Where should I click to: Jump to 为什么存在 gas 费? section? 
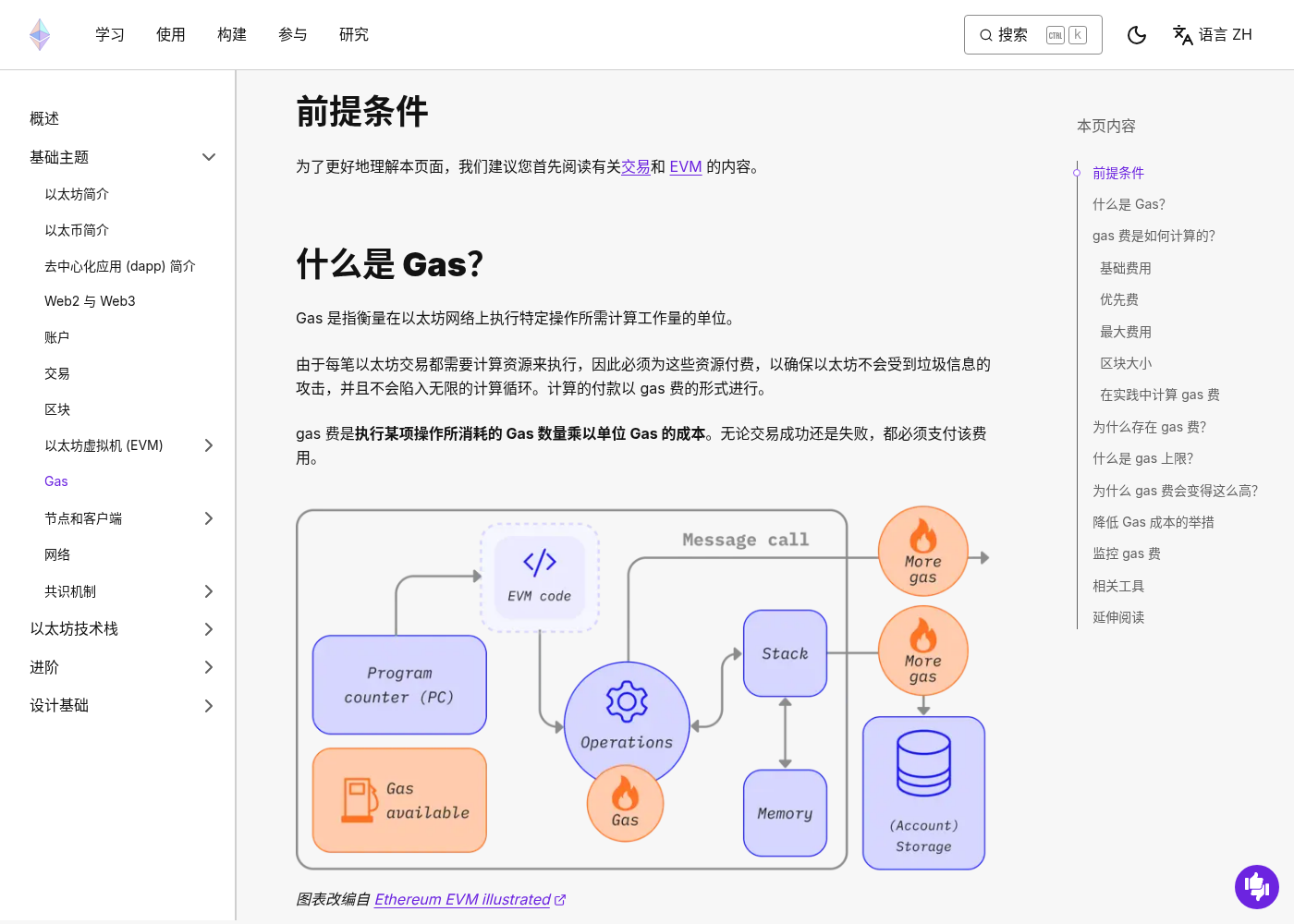point(1150,427)
